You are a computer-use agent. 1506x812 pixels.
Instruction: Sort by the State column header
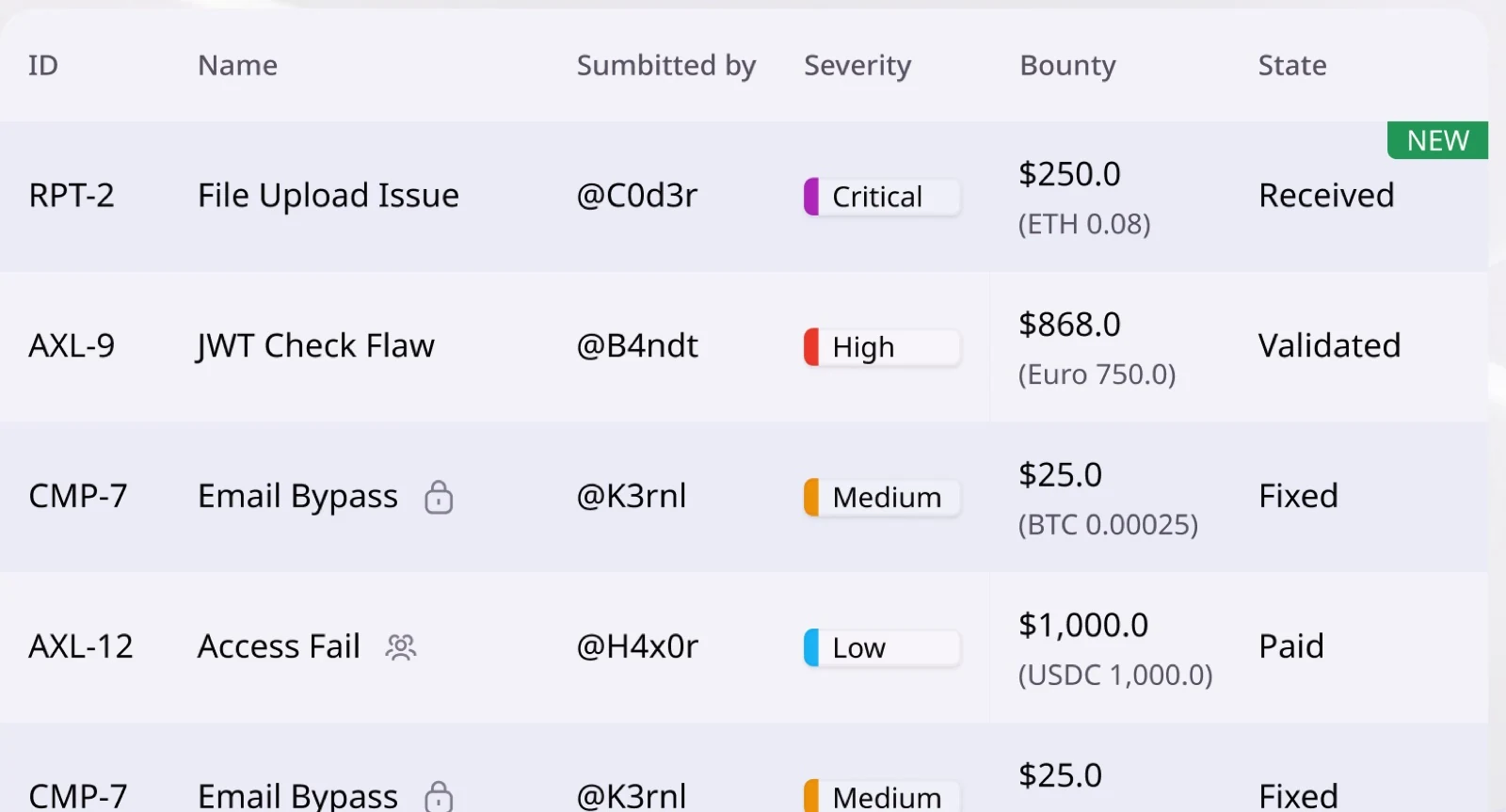point(1292,66)
